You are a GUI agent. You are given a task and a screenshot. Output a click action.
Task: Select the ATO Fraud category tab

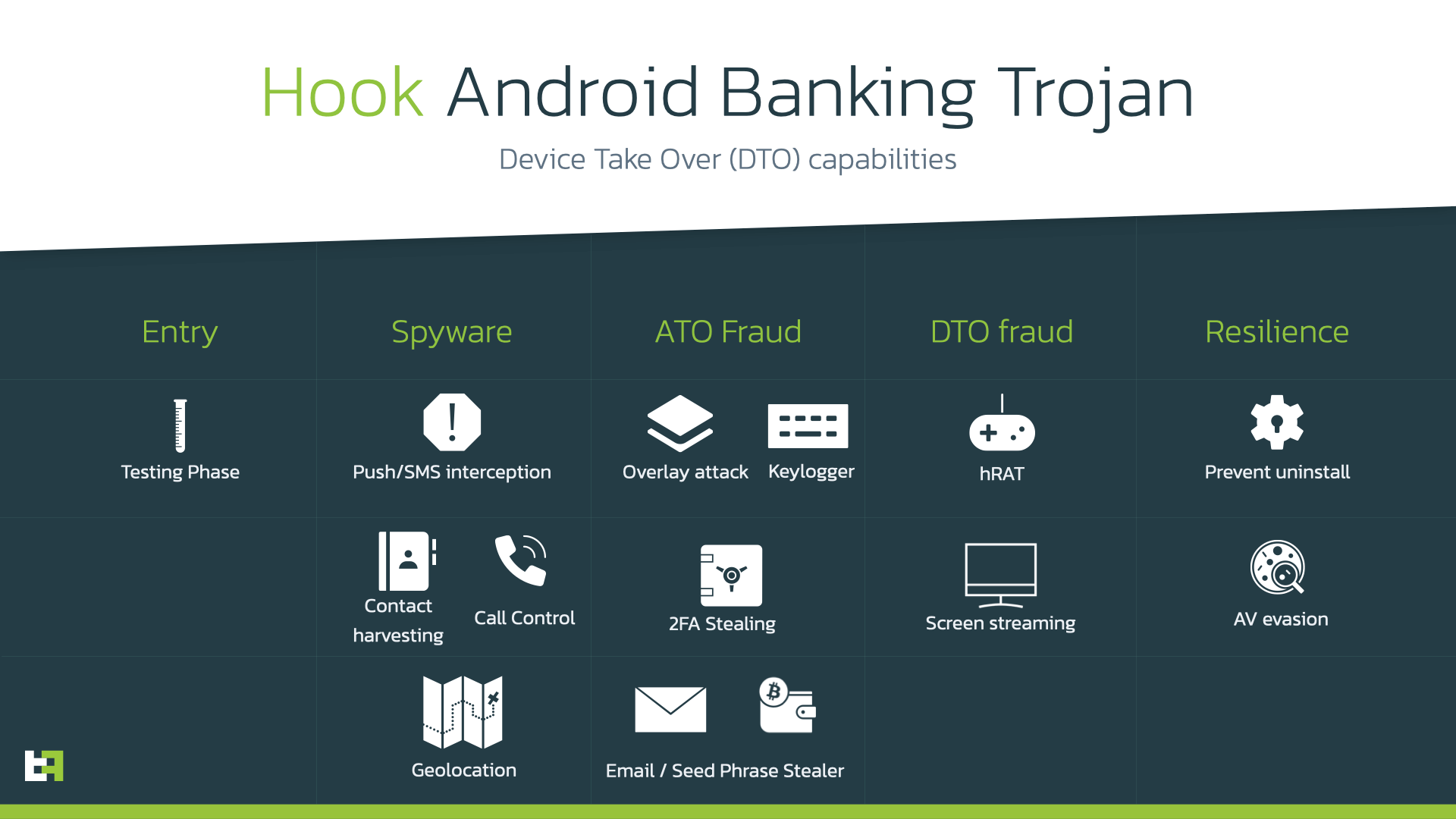coord(729,330)
